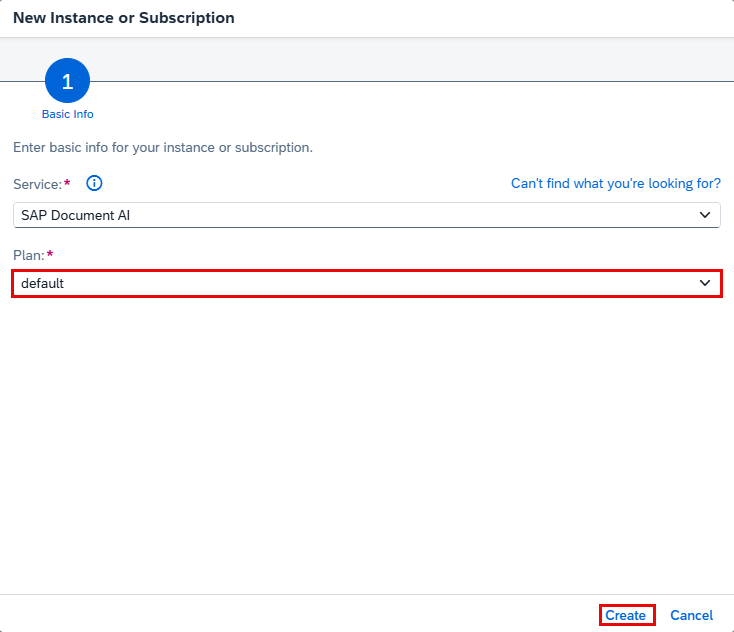Open the "Can't find what you're looking for?" link
734x632 pixels.
[x=616, y=183]
